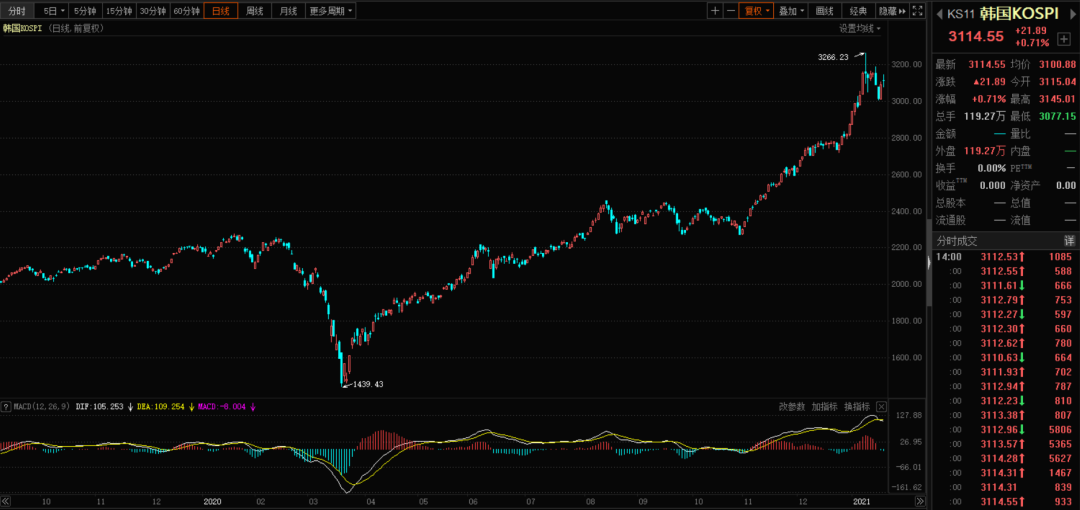Activate the 画线 drawing tool
The width and height of the screenshot is (1080, 510).
coord(824,11)
